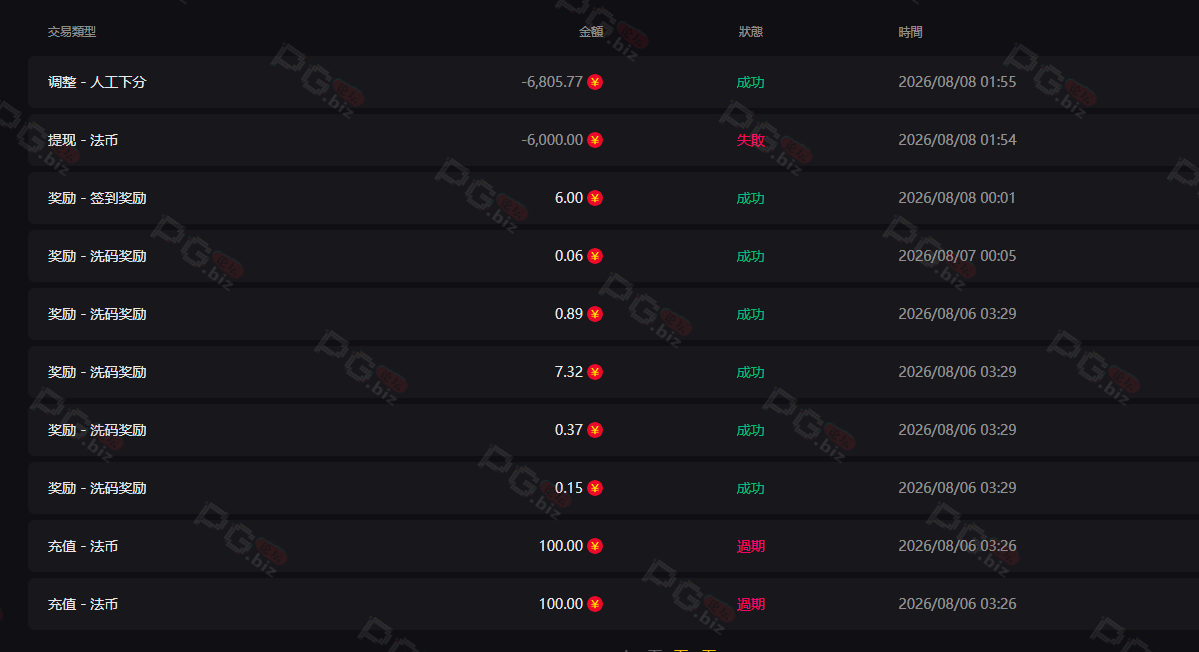Viewport: 1199px width, 652px height.
Task: Click the yuan icon next to 0.89
Action: point(595,314)
